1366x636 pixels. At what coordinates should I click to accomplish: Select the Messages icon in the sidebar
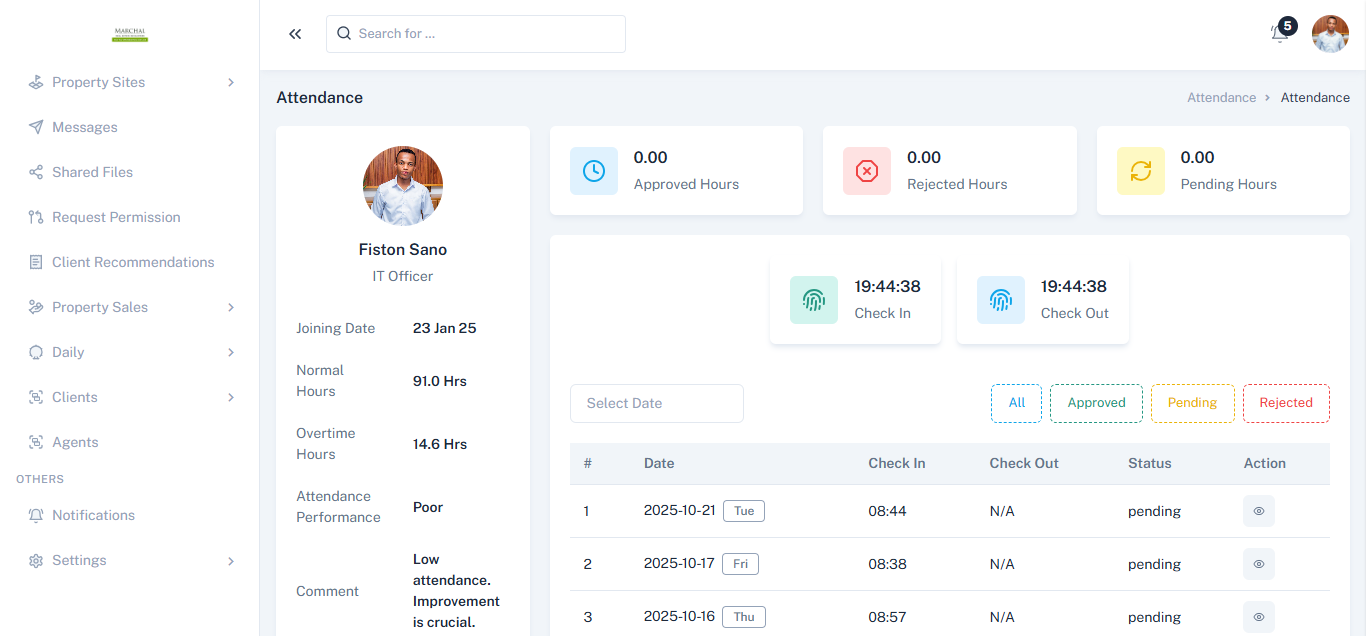click(x=36, y=127)
